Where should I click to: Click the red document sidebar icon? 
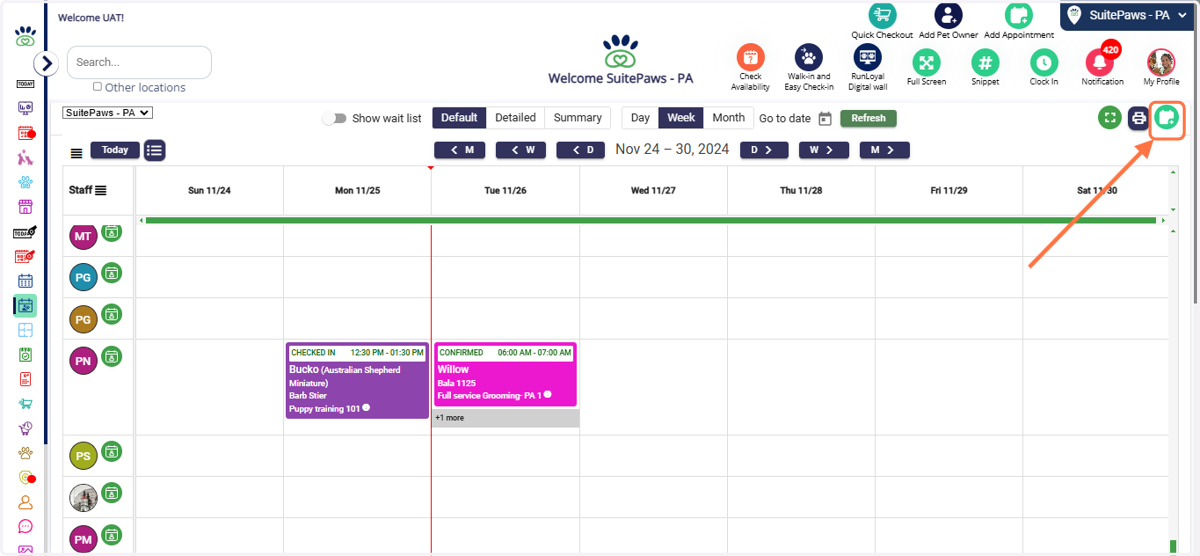click(x=26, y=380)
